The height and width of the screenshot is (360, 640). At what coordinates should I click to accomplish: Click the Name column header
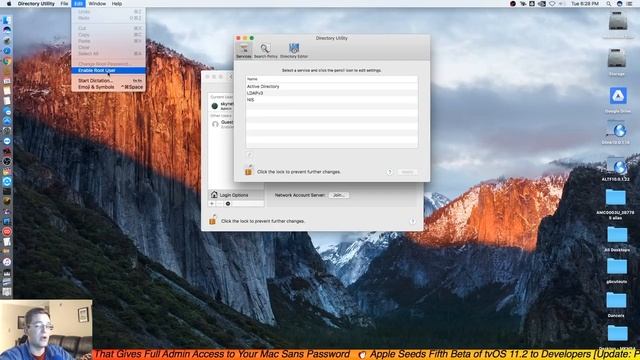click(x=331, y=79)
